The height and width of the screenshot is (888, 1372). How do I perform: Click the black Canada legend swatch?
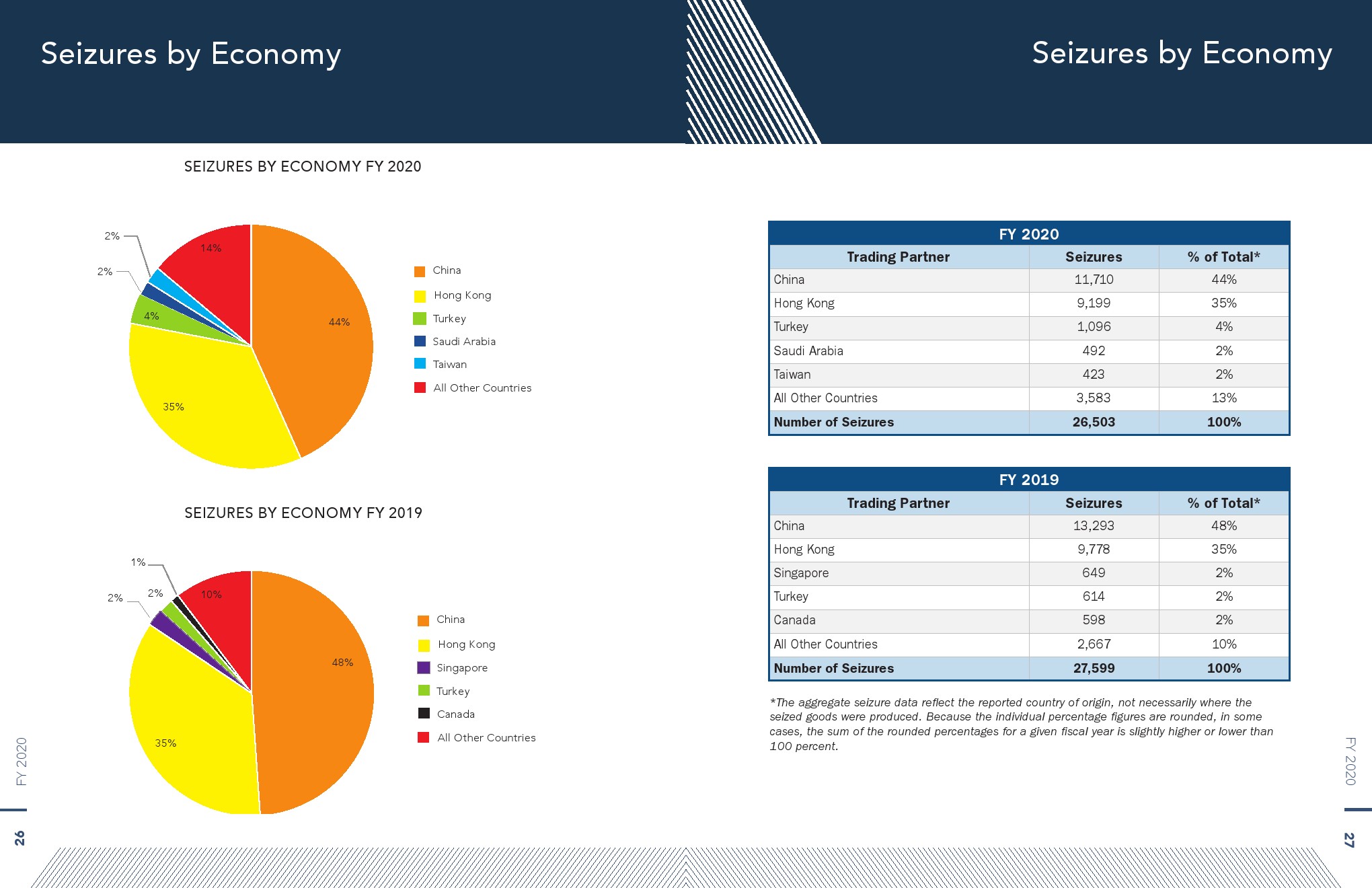point(424,714)
